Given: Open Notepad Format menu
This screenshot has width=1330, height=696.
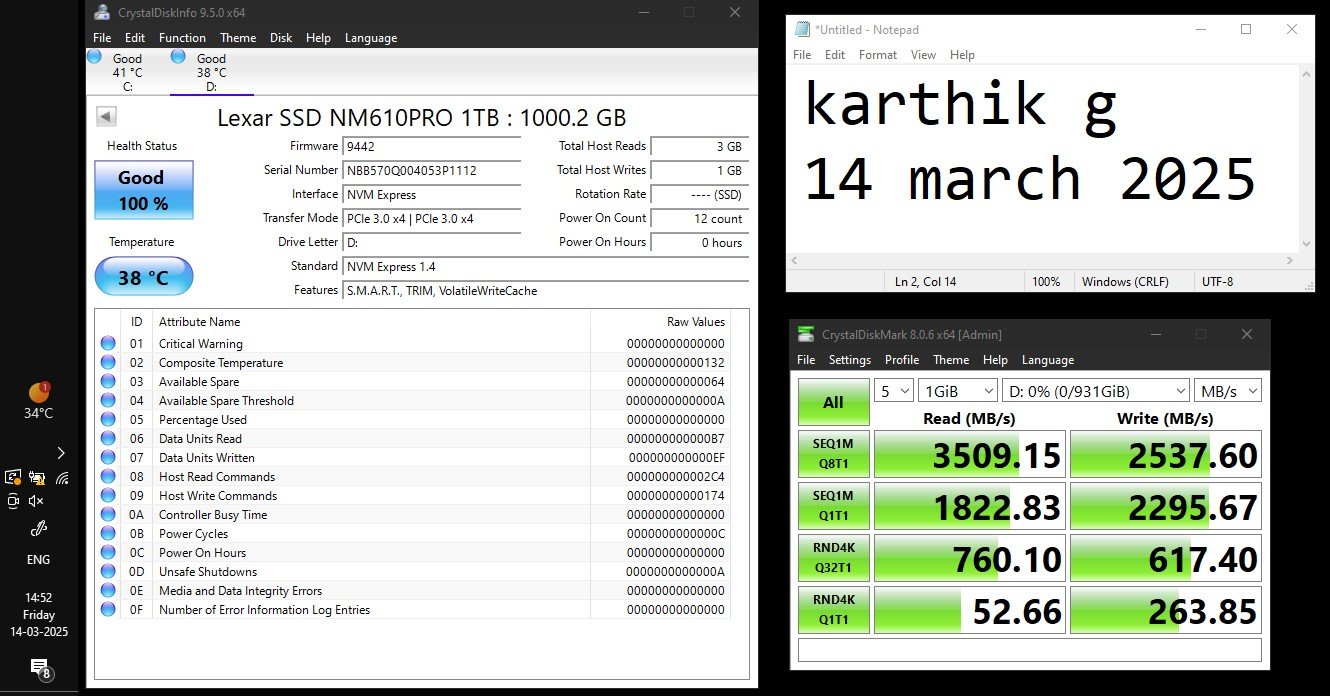Looking at the screenshot, I should coord(878,55).
